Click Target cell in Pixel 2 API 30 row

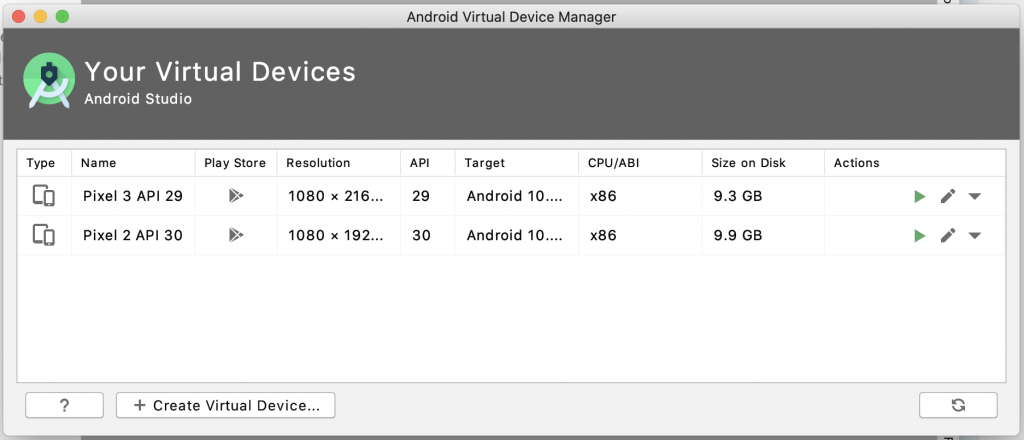coord(517,236)
